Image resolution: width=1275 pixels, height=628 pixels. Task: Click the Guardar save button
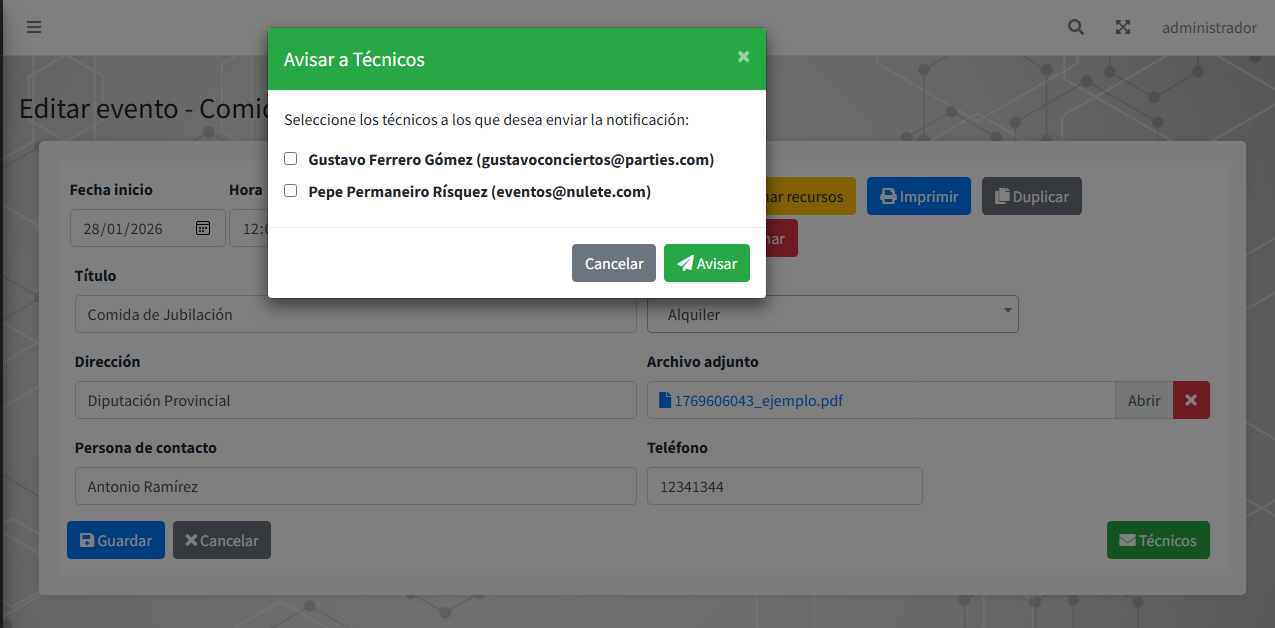[115, 540]
